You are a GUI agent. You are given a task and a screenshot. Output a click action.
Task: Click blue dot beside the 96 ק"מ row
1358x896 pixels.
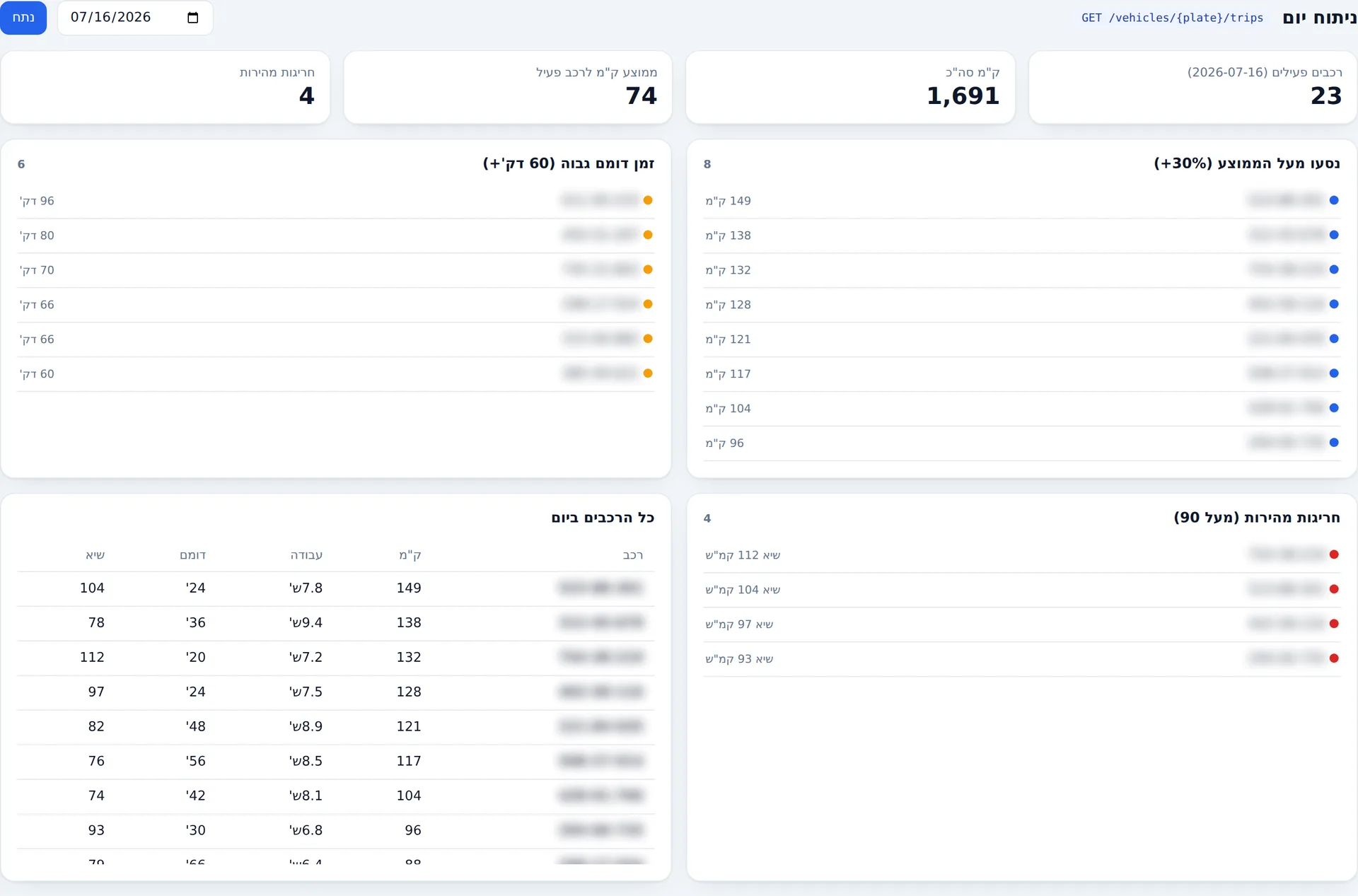1334,443
